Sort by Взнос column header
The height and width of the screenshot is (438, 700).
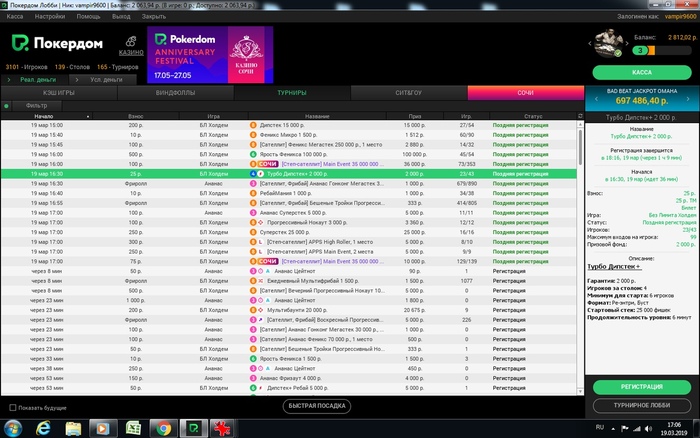click(x=136, y=116)
